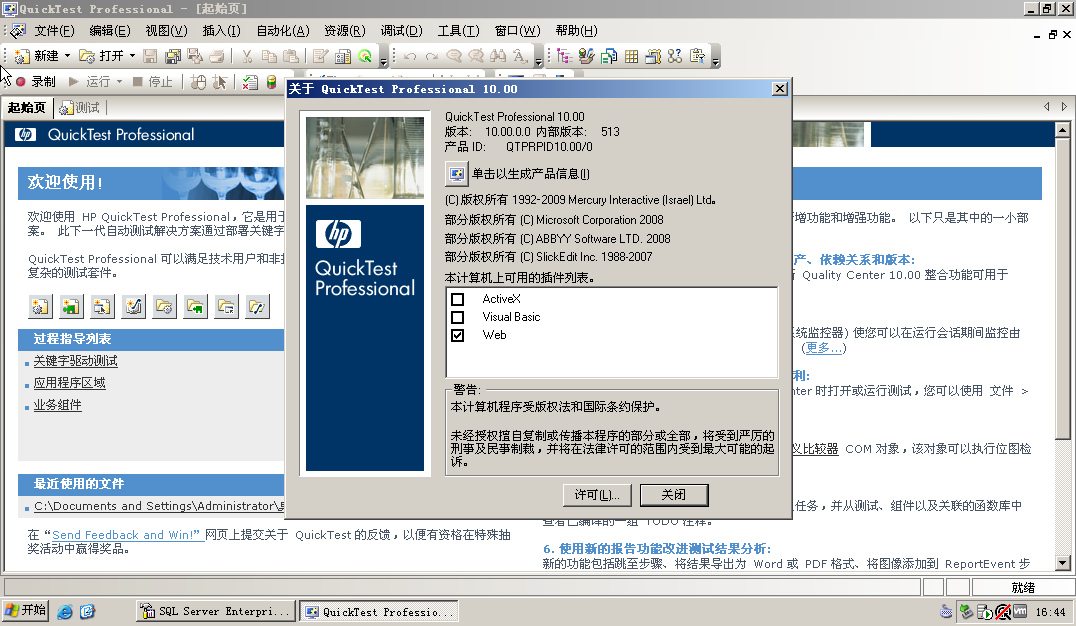
Task: Click the open scripted component folder icon
Action: pos(257,306)
